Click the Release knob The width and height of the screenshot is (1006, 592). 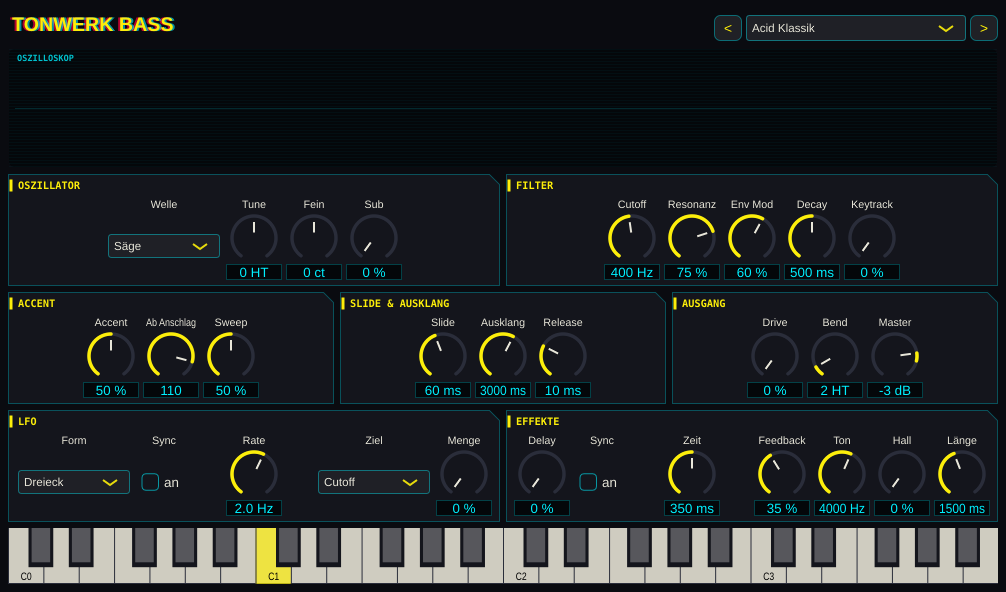coord(563,356)
